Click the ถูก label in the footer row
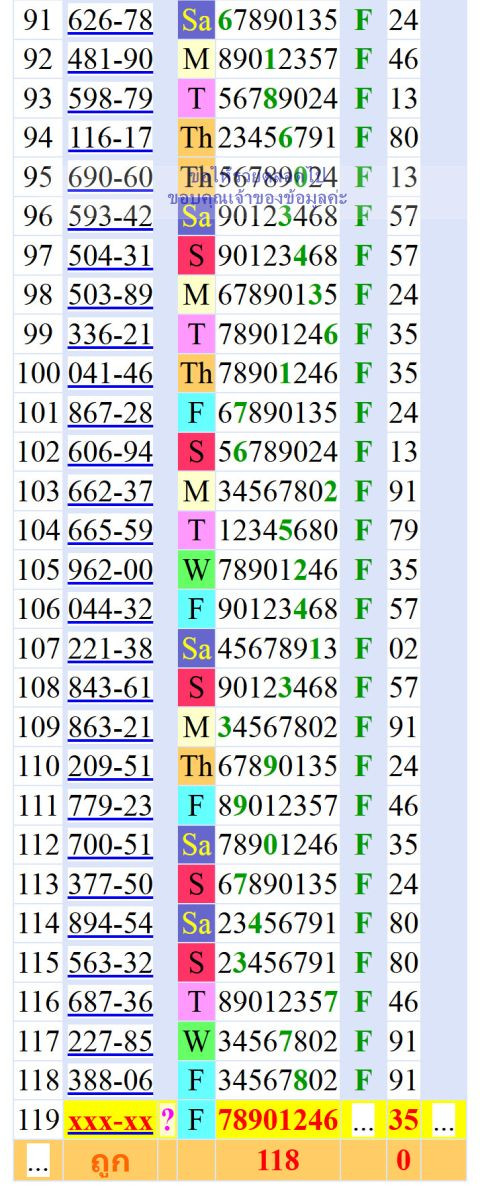Image resolution: width=480 pixels, height=1189 pixels. [x=108, y=1160]
